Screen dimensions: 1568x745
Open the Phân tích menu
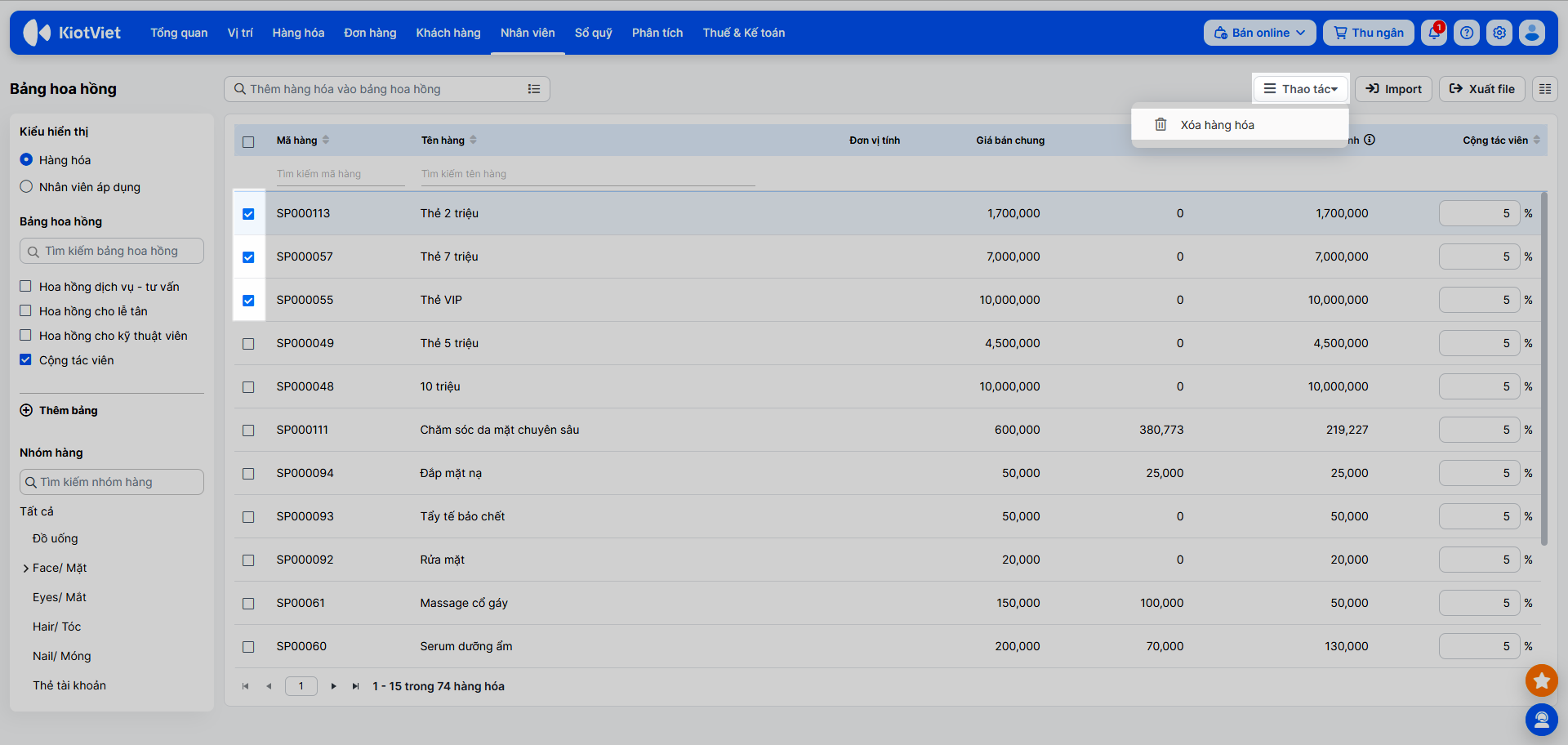point(657,33)
